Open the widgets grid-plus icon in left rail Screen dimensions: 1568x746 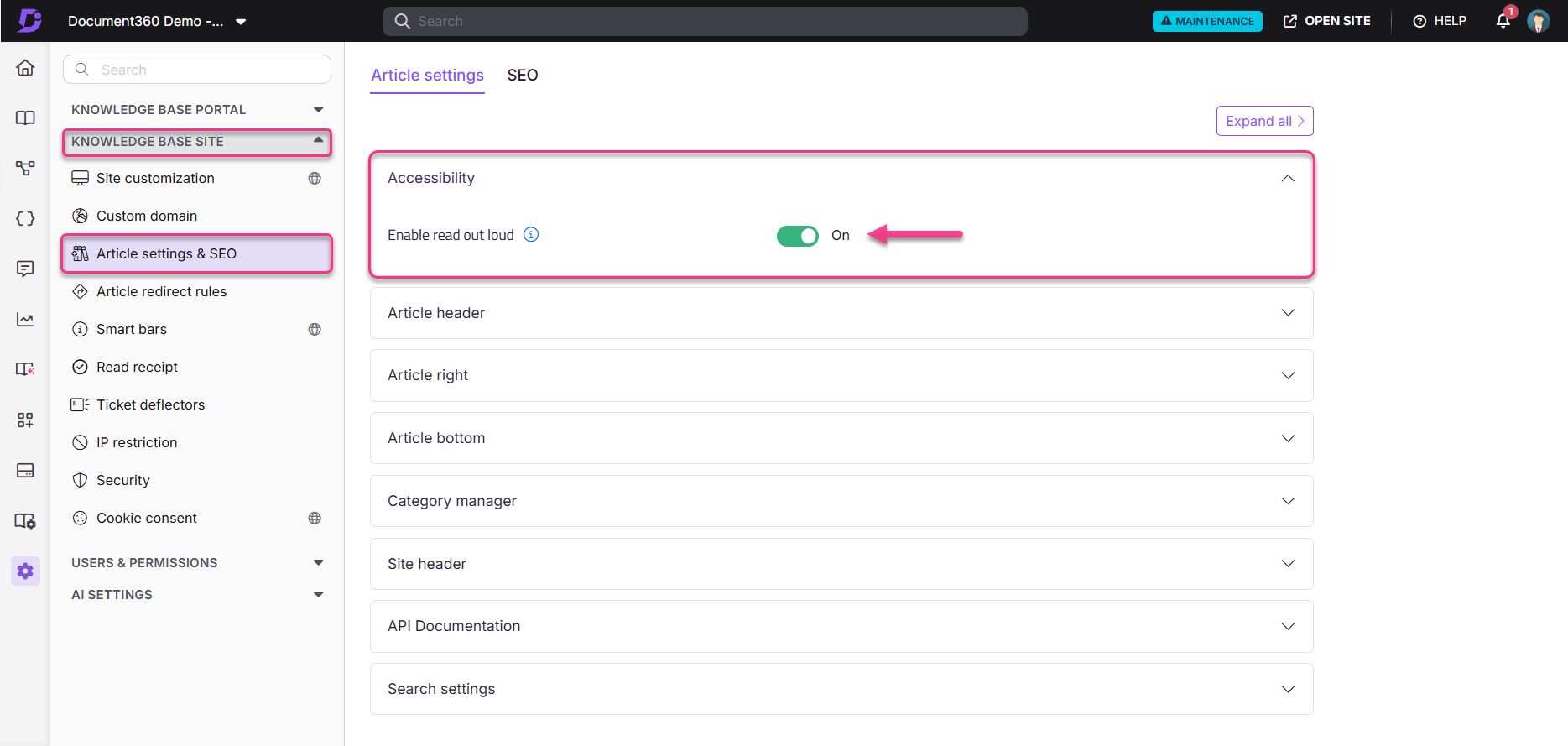pyautogui.click(x=25, y=420)
